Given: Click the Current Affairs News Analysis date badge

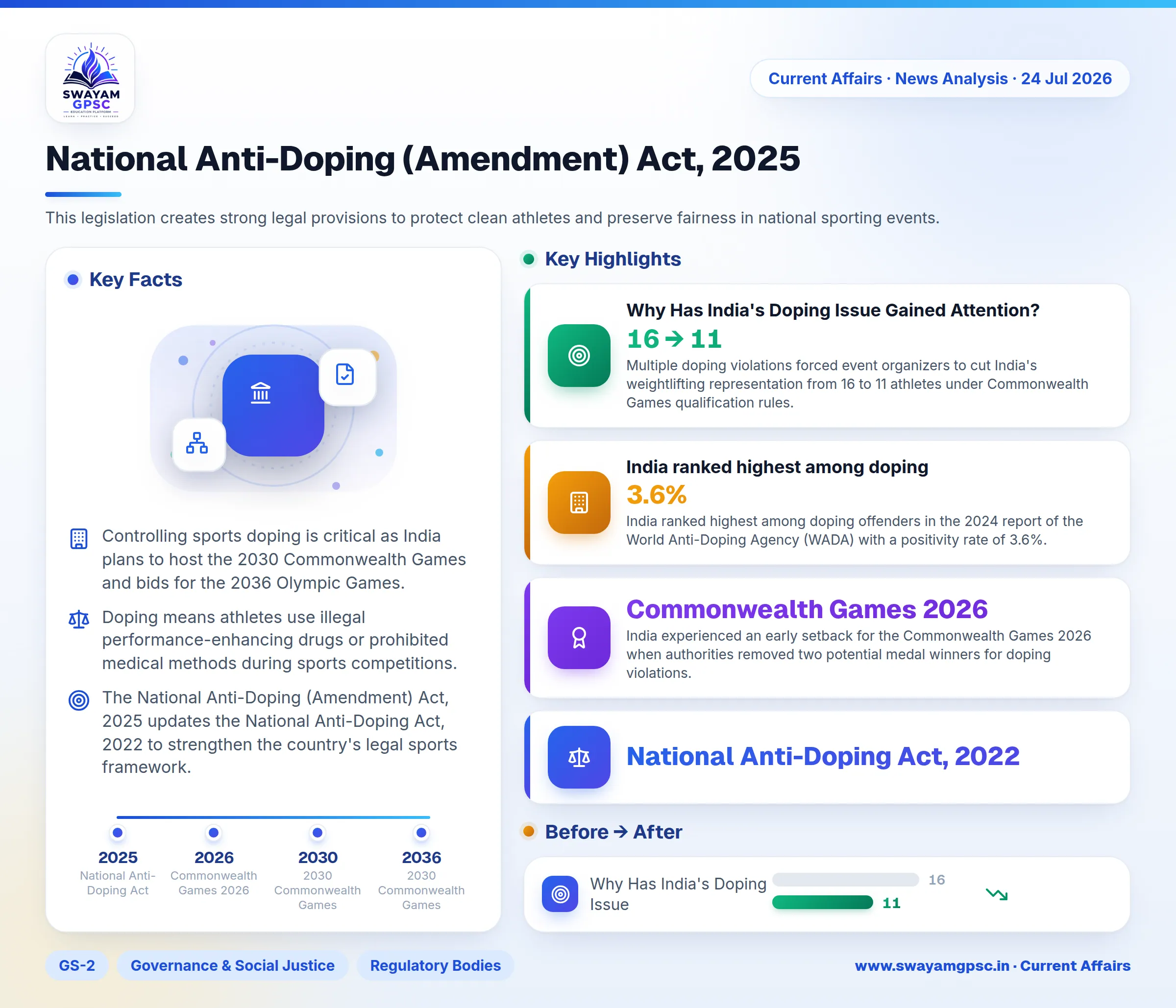Looking at the screenshot, I should point(940,78).
